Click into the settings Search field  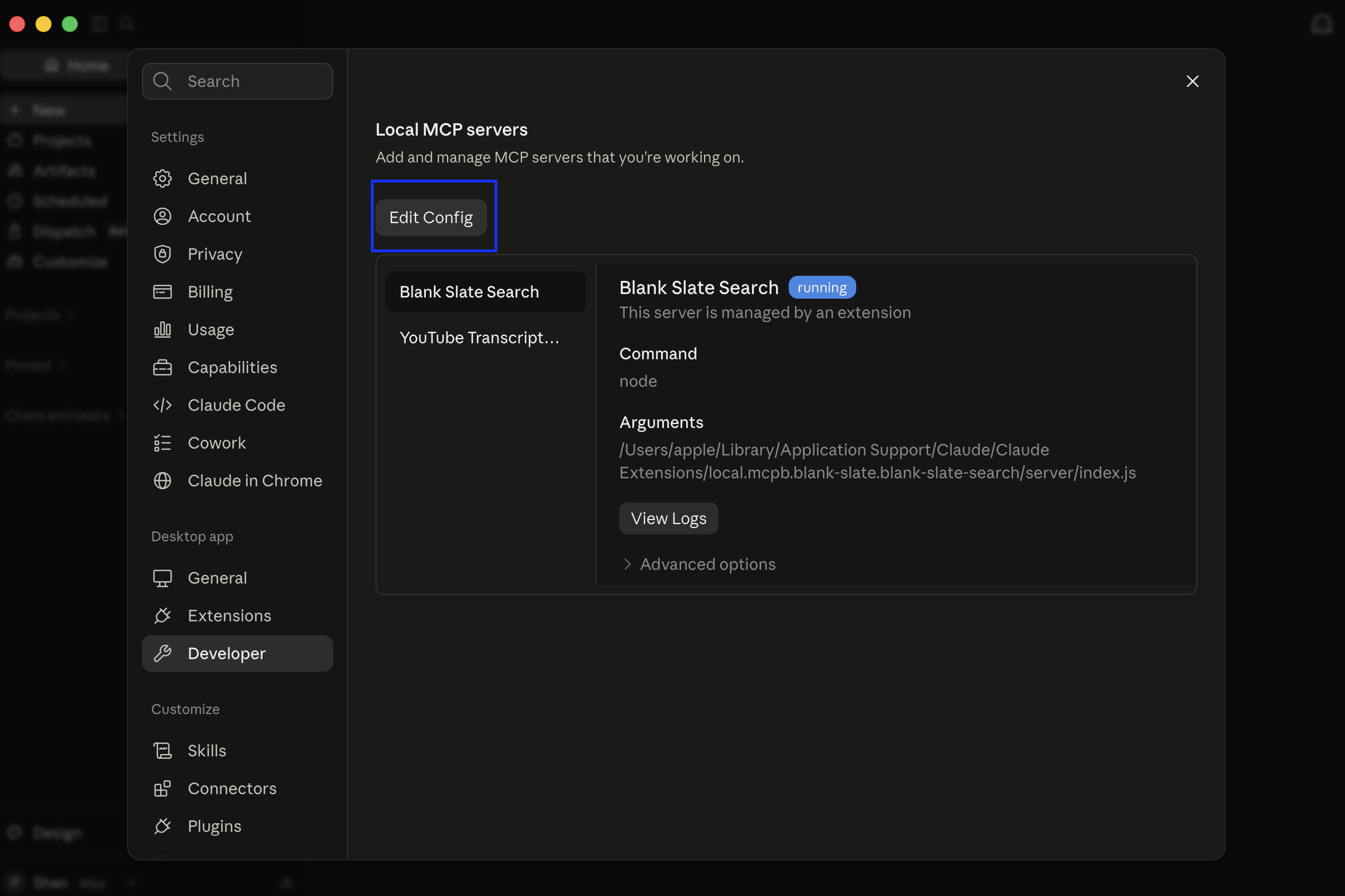click(238, 81)
